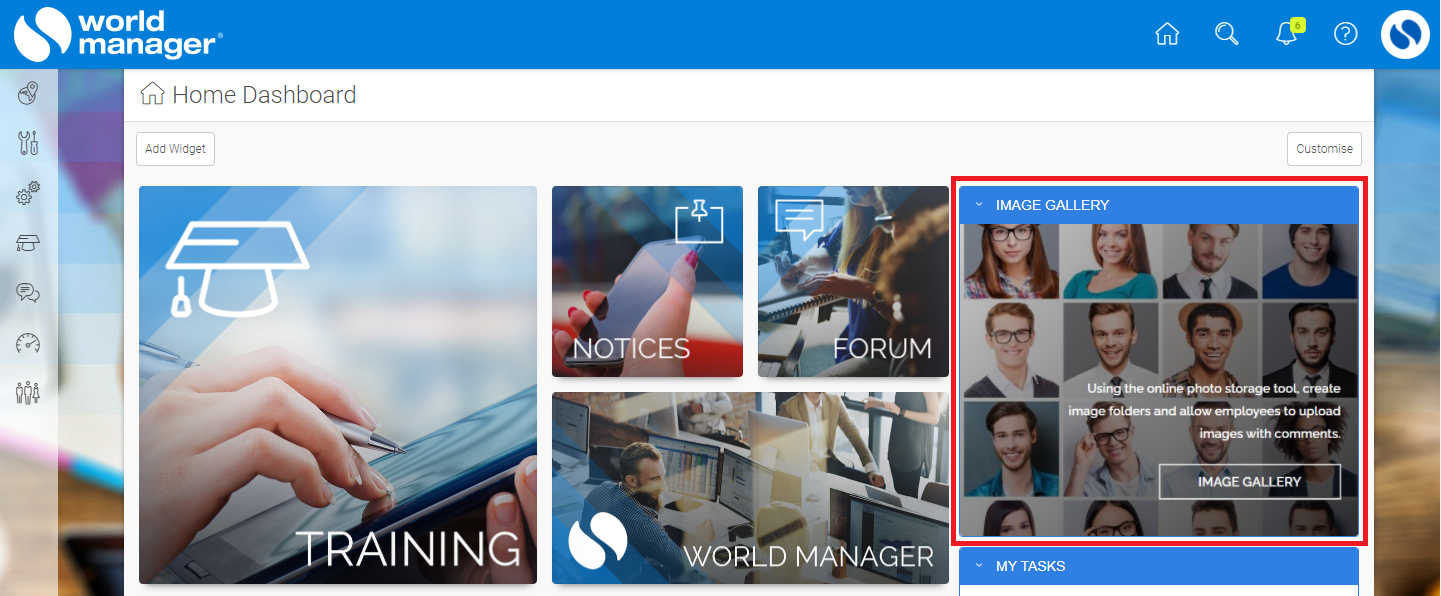Open the locations icon in the sidebar
The image size is (1441, 596).
tap(27, 92)
